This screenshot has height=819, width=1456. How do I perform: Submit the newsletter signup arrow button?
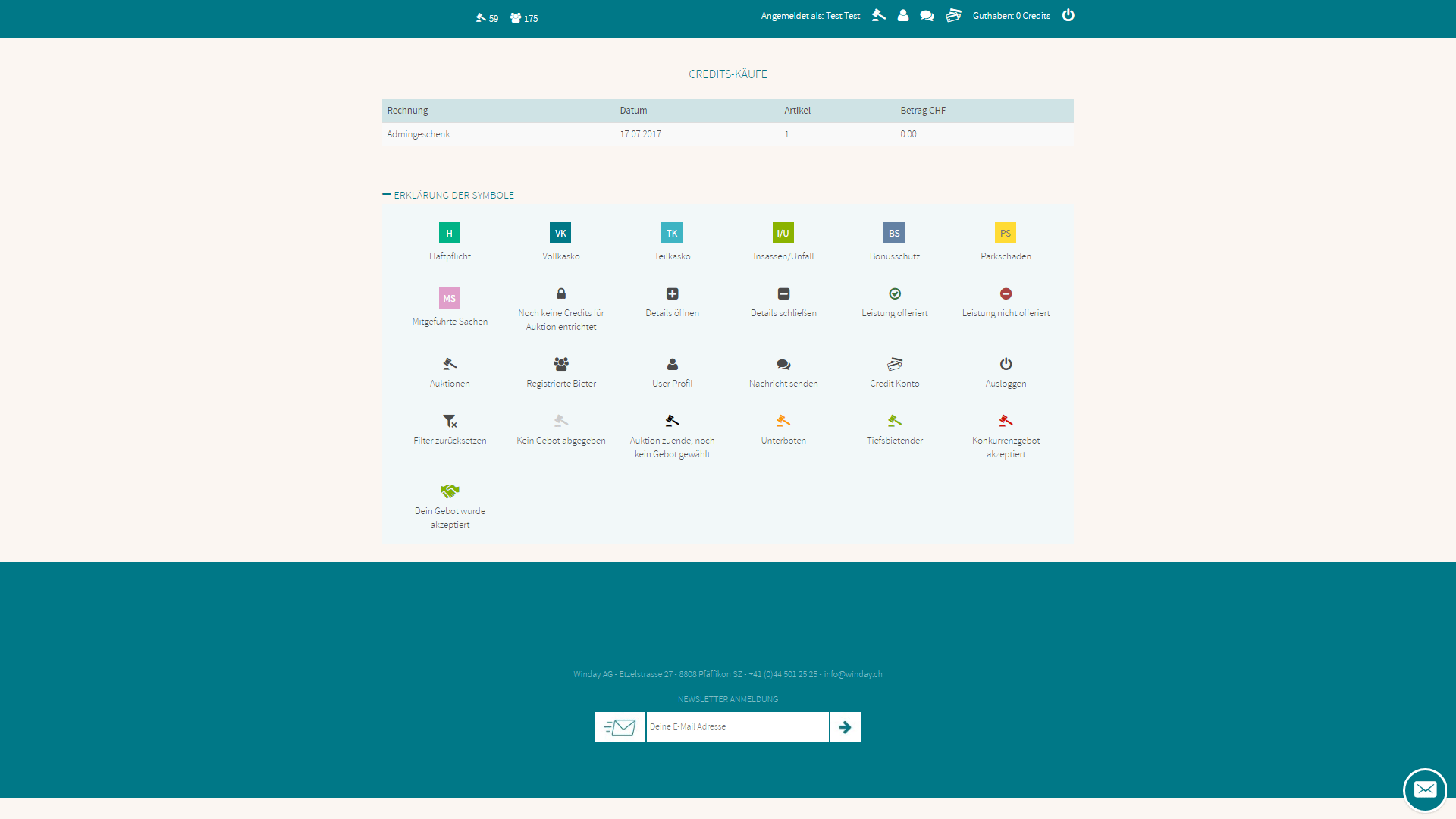pyautogui.click(x=845, y=726)
